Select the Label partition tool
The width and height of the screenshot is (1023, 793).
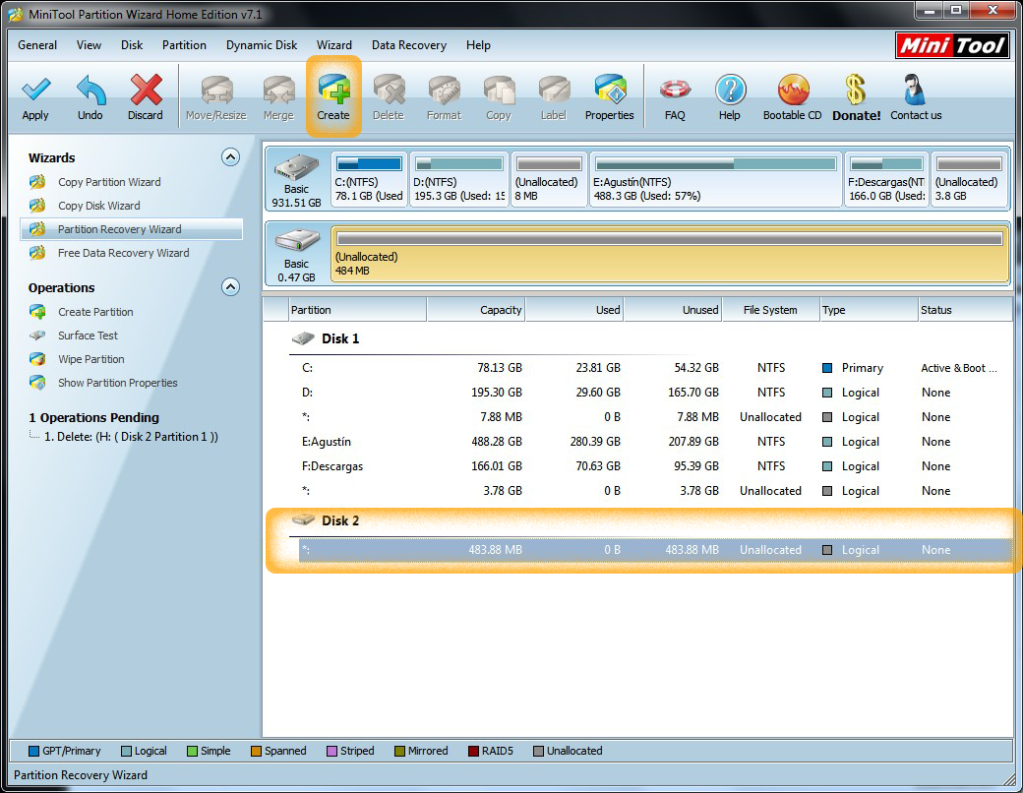[553, 98]
